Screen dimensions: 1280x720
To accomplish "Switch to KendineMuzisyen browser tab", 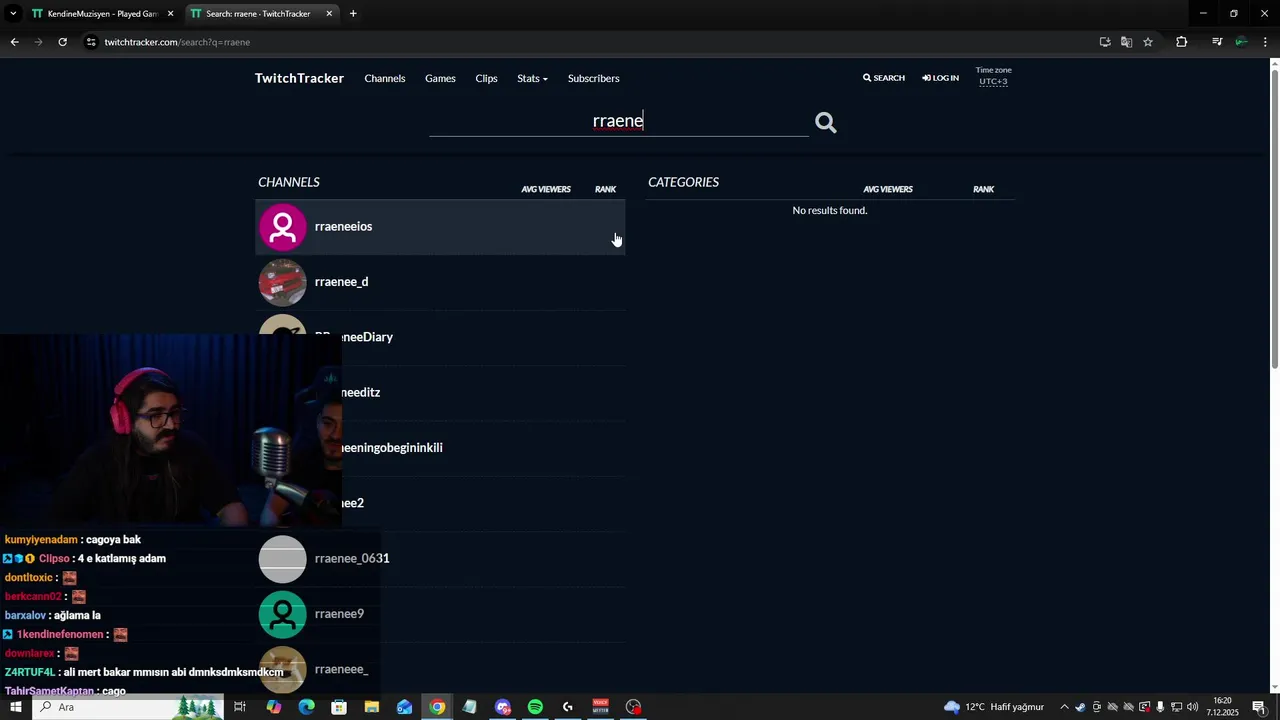I will click(x=102, y=14).
